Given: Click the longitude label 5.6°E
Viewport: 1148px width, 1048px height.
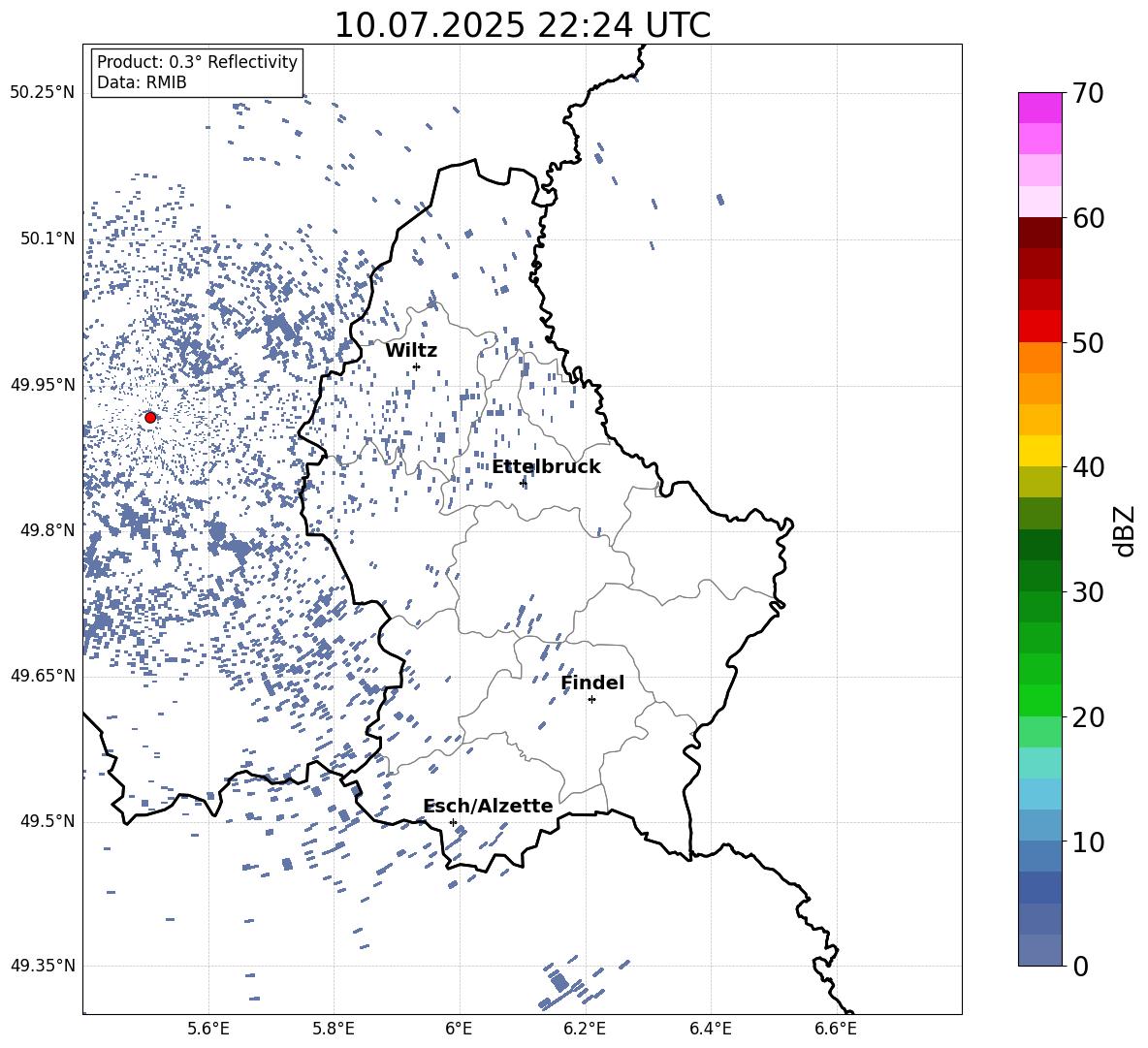Looking at the screenshot, I should click(208, 1029).
